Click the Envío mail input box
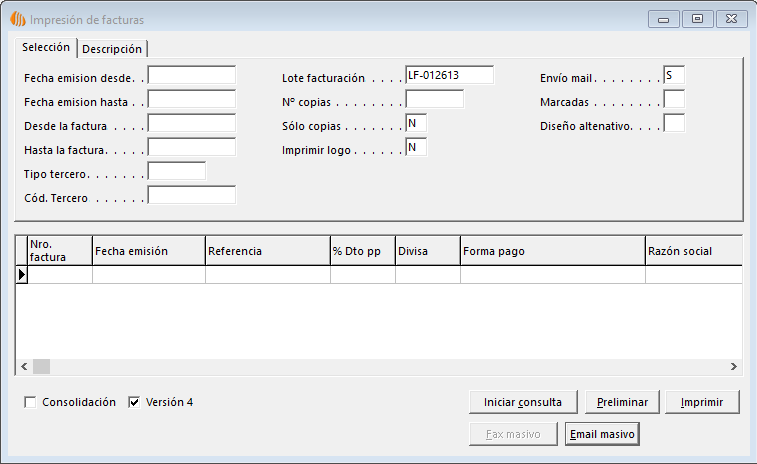Viewport: 757px width, 464px height. click(674, 75)
